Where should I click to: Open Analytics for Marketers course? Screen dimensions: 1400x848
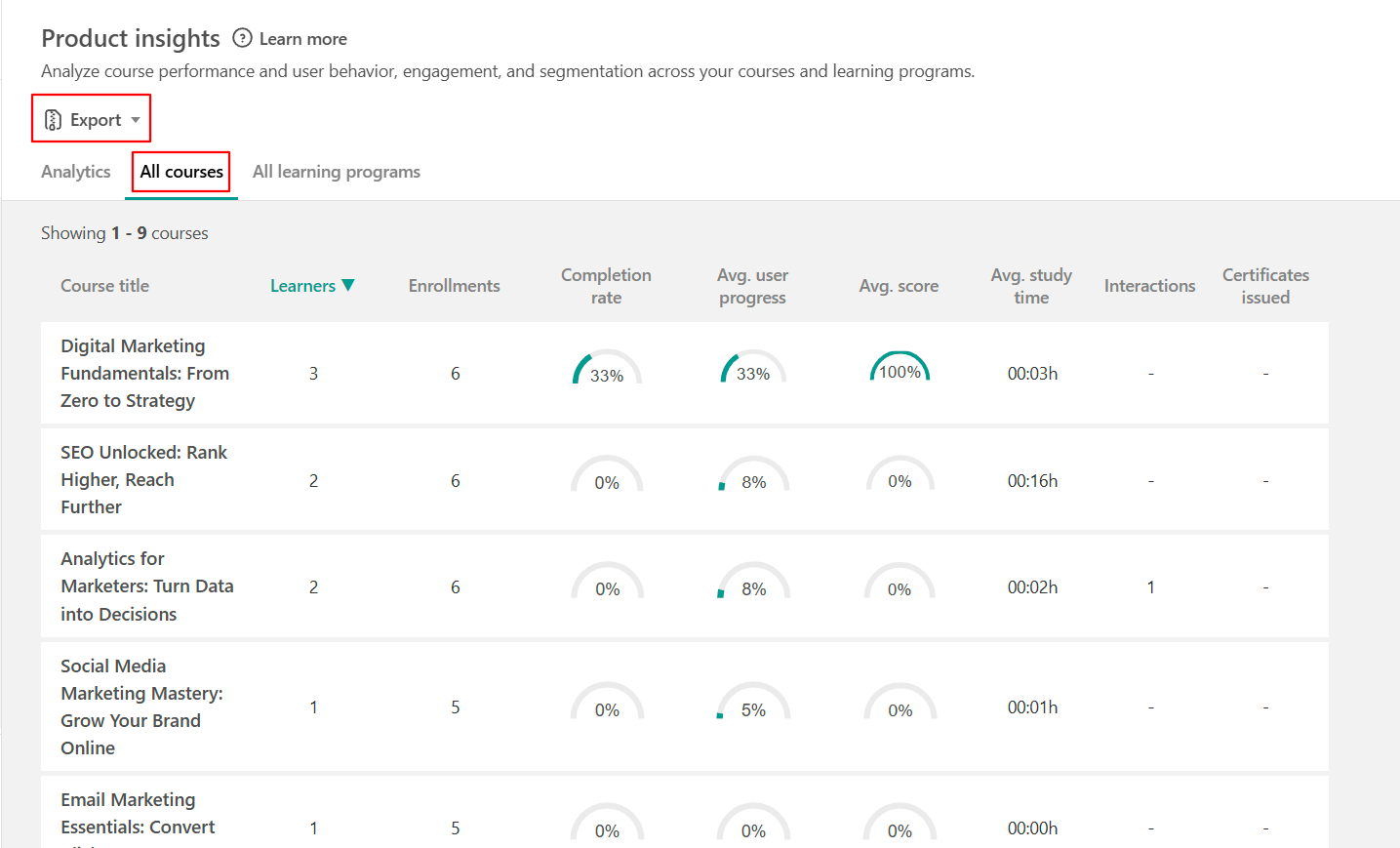147,586
